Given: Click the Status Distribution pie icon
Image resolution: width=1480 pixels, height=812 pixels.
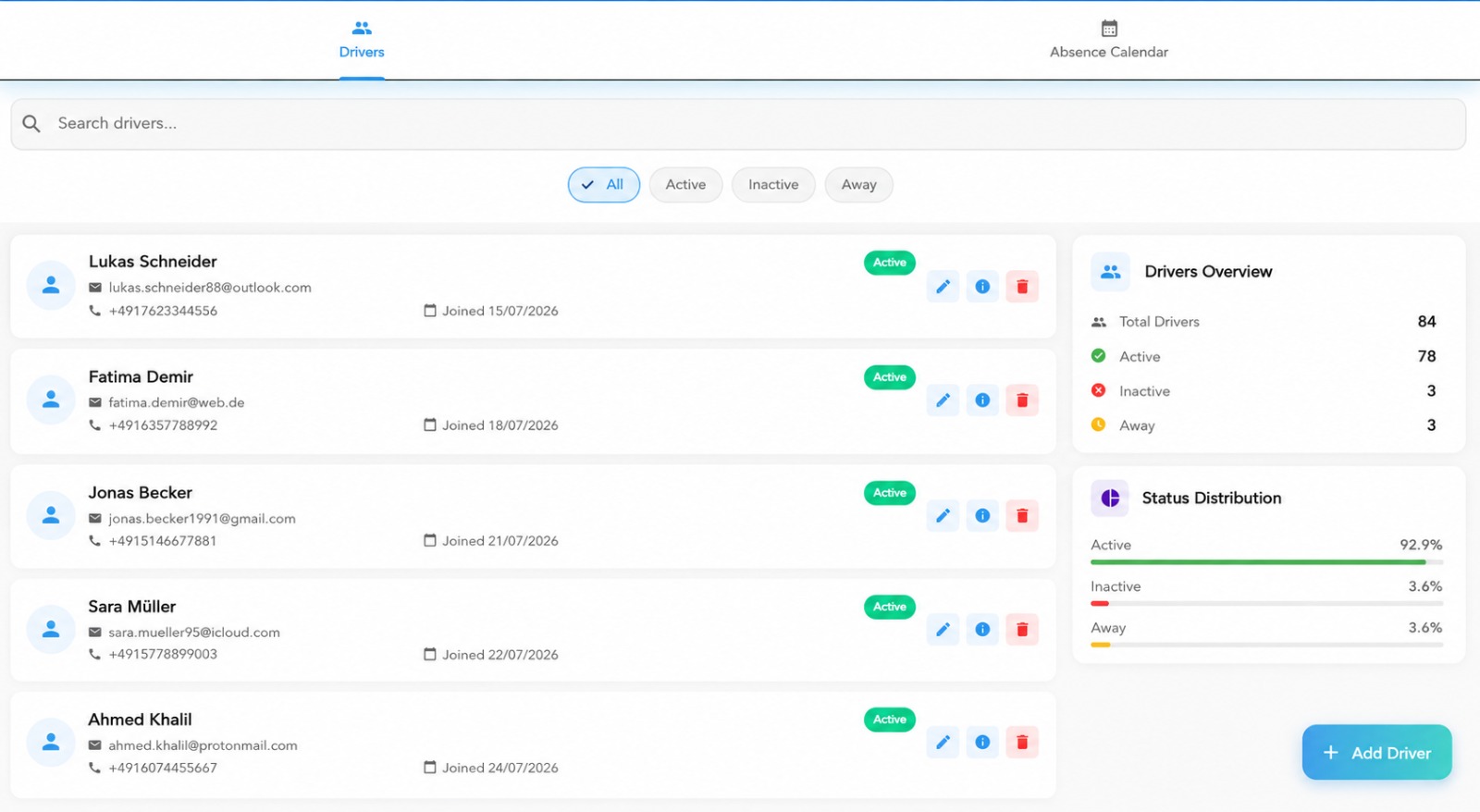Looking at the screenshot, I should coord(1110,498).
